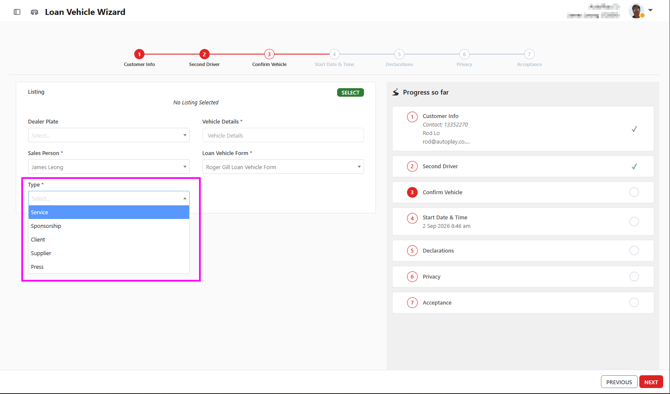Click Acceptance status circle

click(634, 303)
